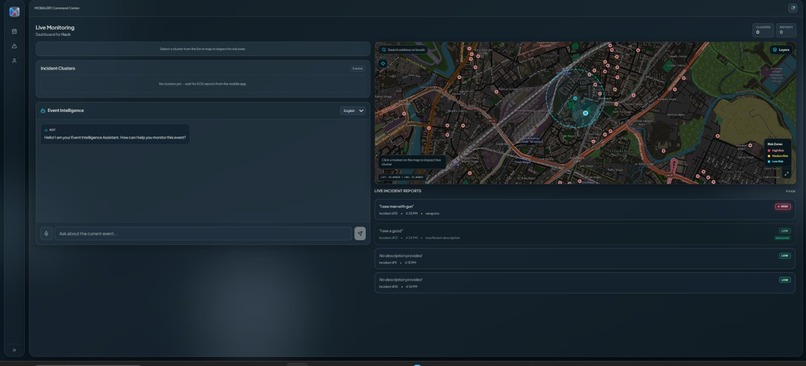Click the Incident Clusters heading

pos(58,68)
